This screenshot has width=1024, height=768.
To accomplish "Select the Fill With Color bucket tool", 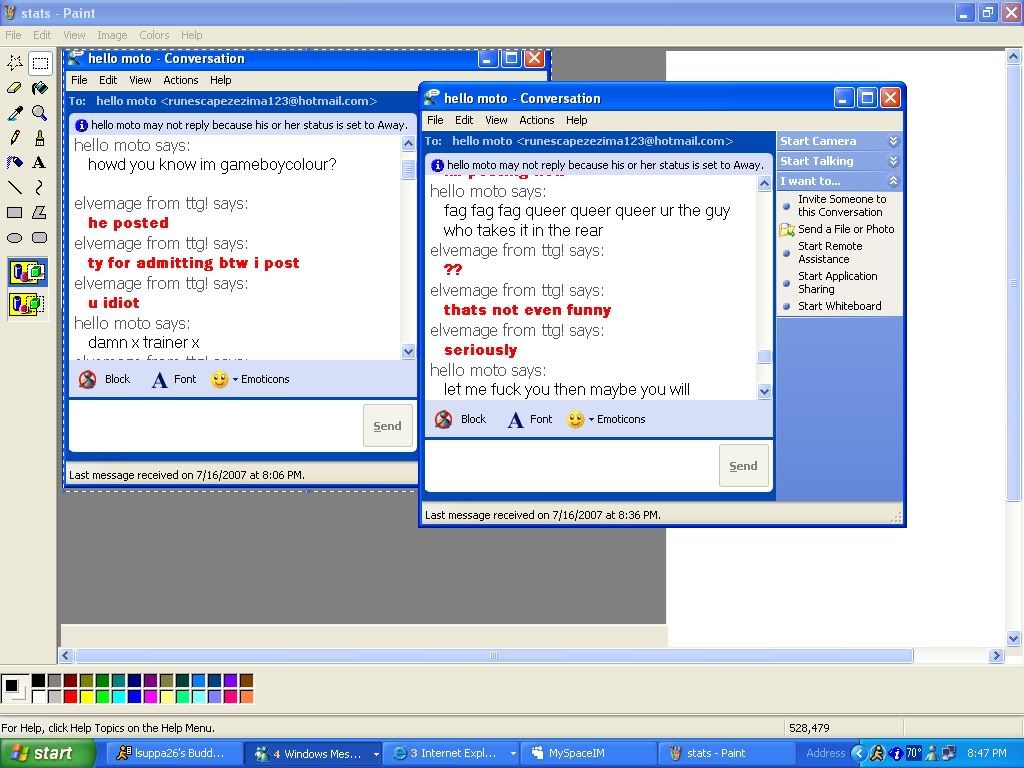I will [x=39, y=88].
